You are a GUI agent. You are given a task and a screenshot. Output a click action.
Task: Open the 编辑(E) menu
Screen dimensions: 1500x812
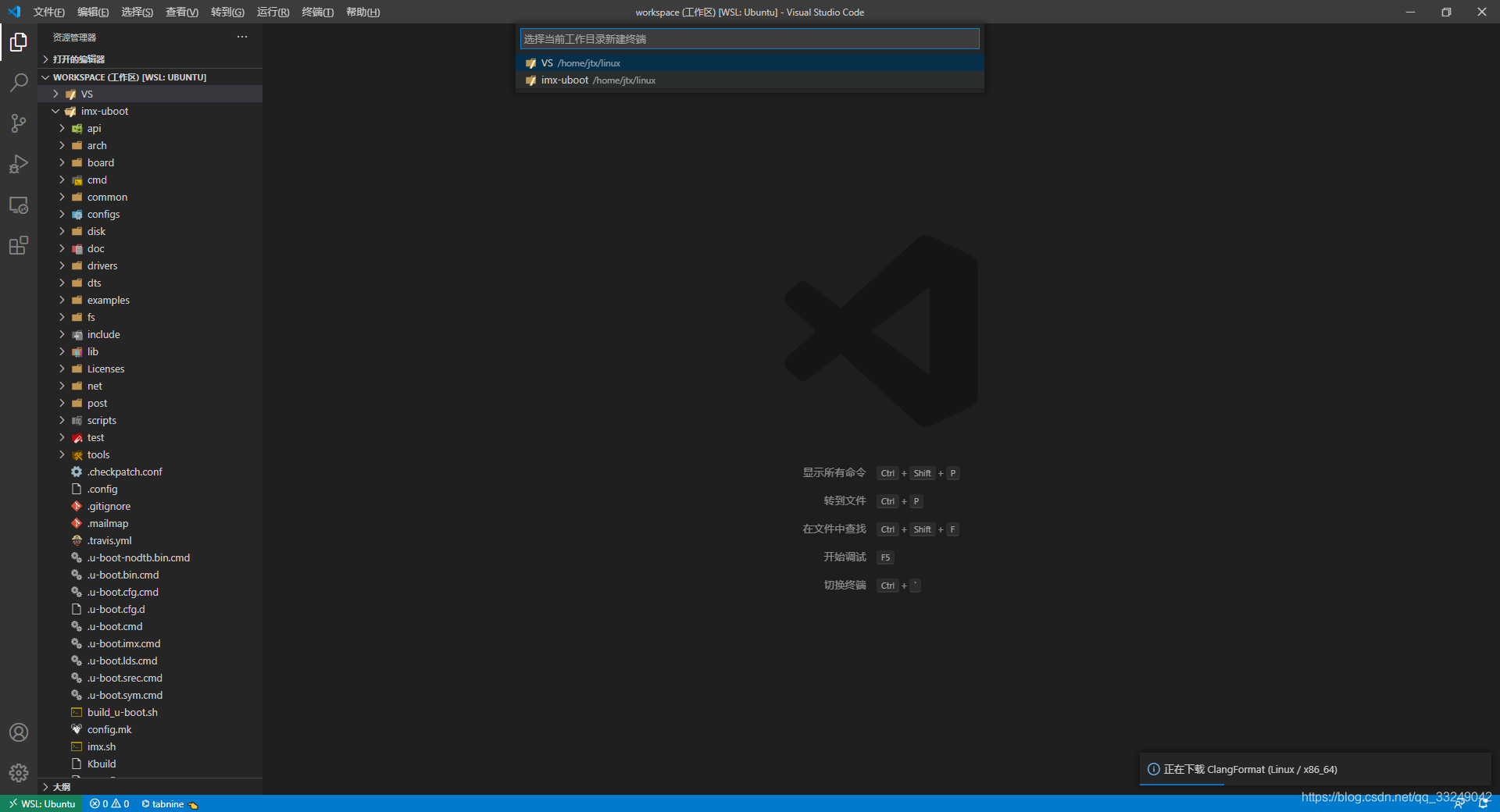pos(93,12)
